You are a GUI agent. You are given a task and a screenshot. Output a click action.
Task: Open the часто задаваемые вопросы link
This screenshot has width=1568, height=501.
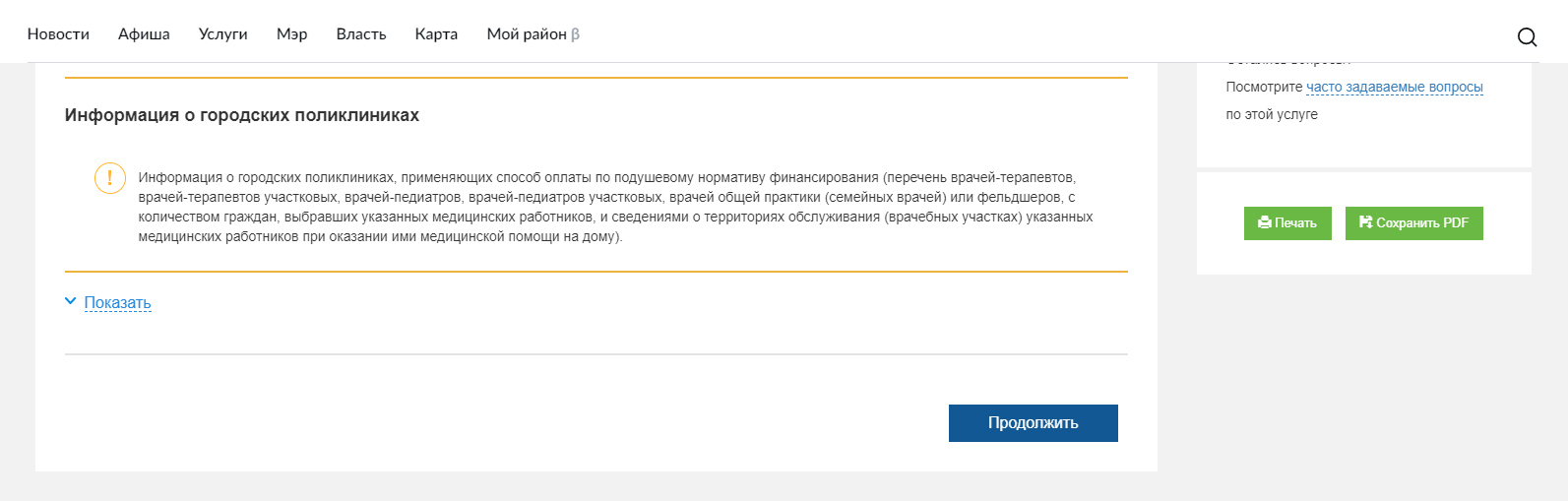coord(1394,88)
